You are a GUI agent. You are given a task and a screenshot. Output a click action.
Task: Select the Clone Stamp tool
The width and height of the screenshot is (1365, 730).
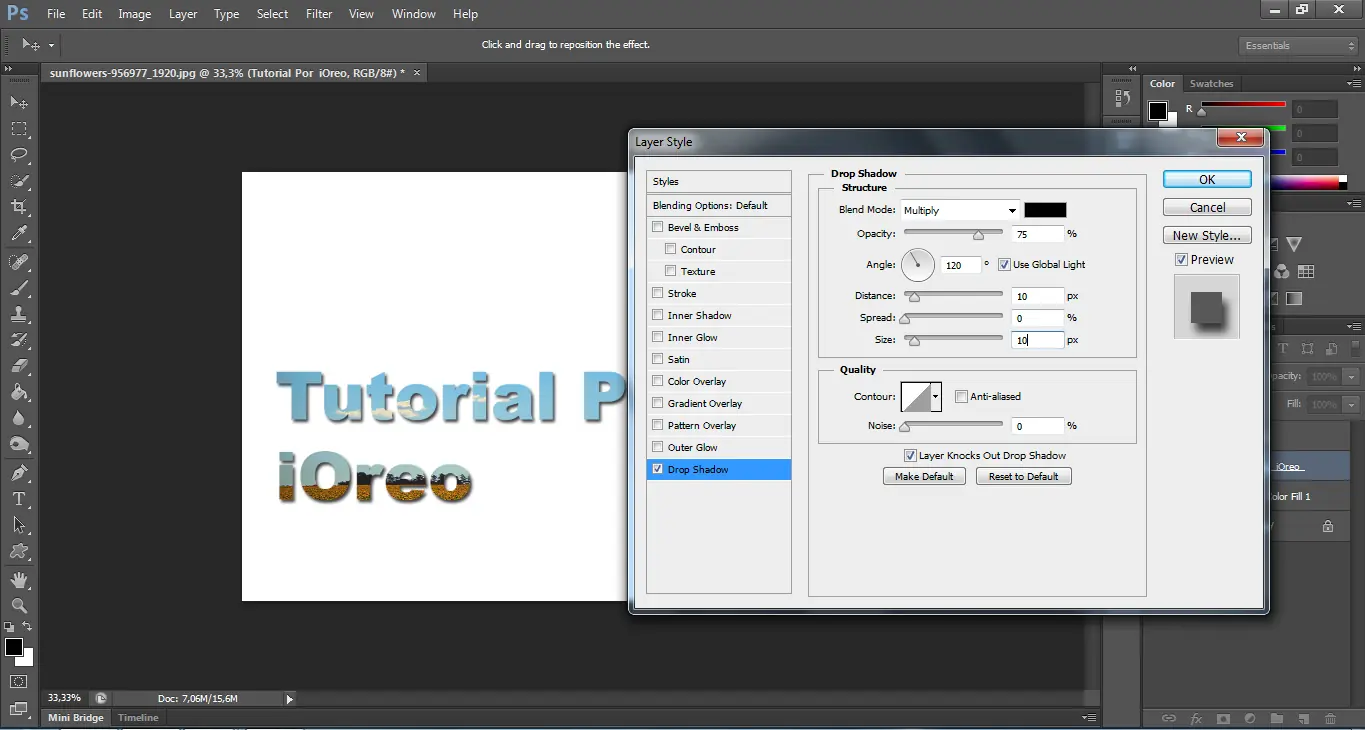point(19,313)
